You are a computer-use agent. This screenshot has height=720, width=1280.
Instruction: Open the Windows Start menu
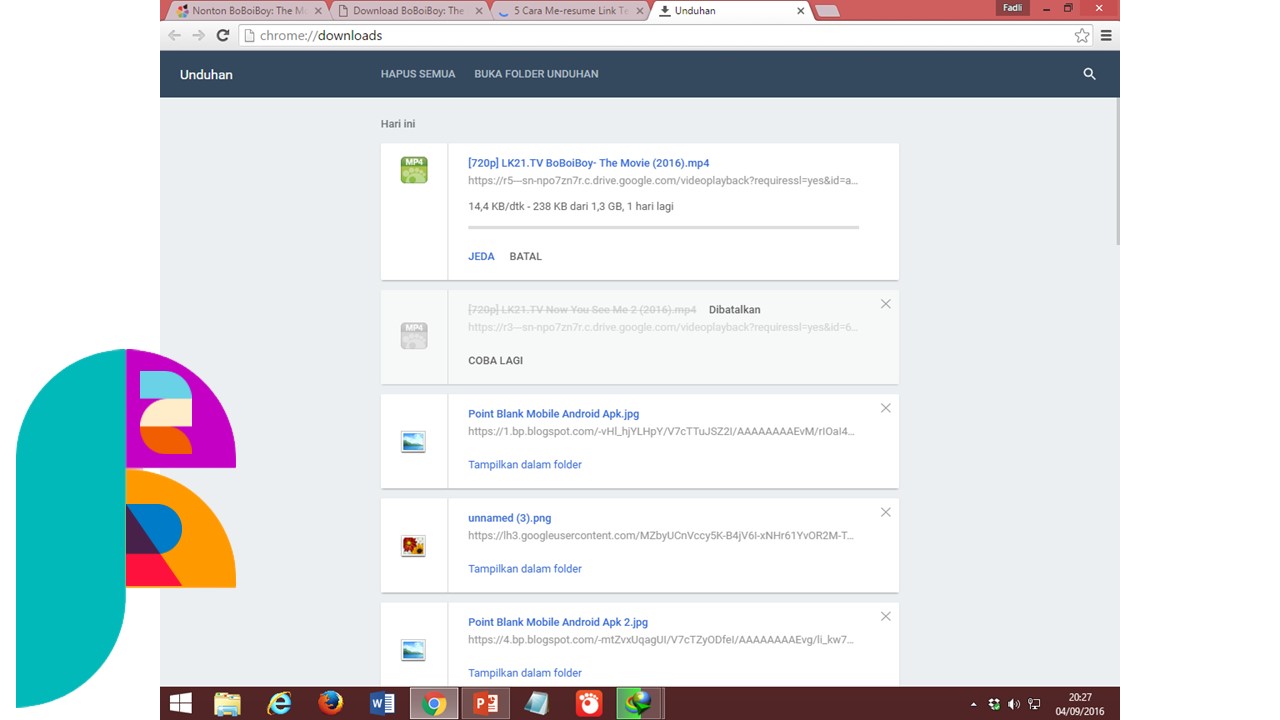[181, 704]
